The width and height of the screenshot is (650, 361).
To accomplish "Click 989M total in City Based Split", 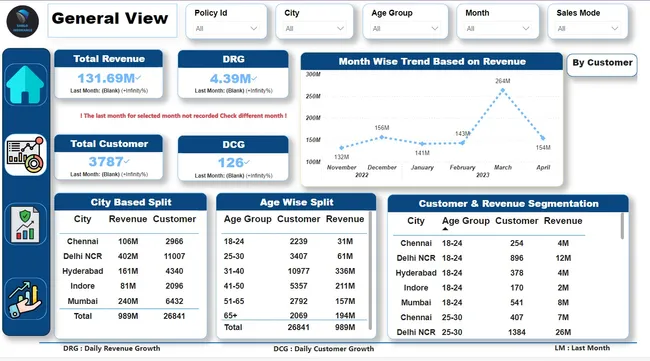I will pos(128,316).
